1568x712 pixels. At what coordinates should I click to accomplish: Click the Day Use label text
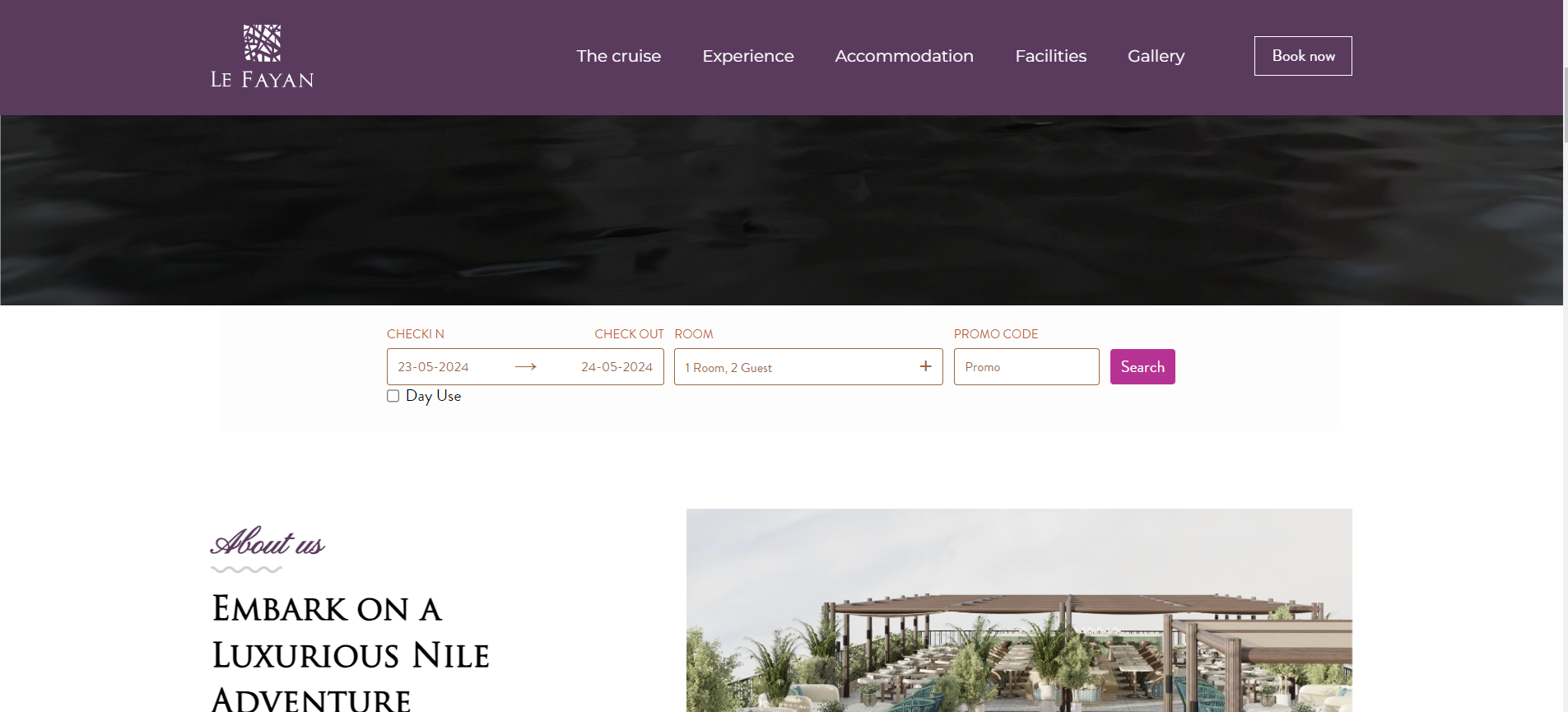click(x=433, y=396)
